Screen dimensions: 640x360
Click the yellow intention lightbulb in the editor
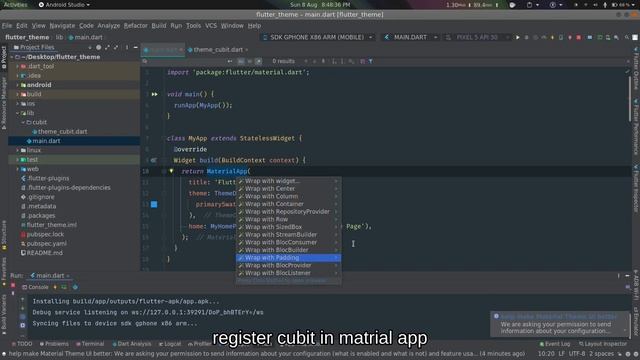171,171
